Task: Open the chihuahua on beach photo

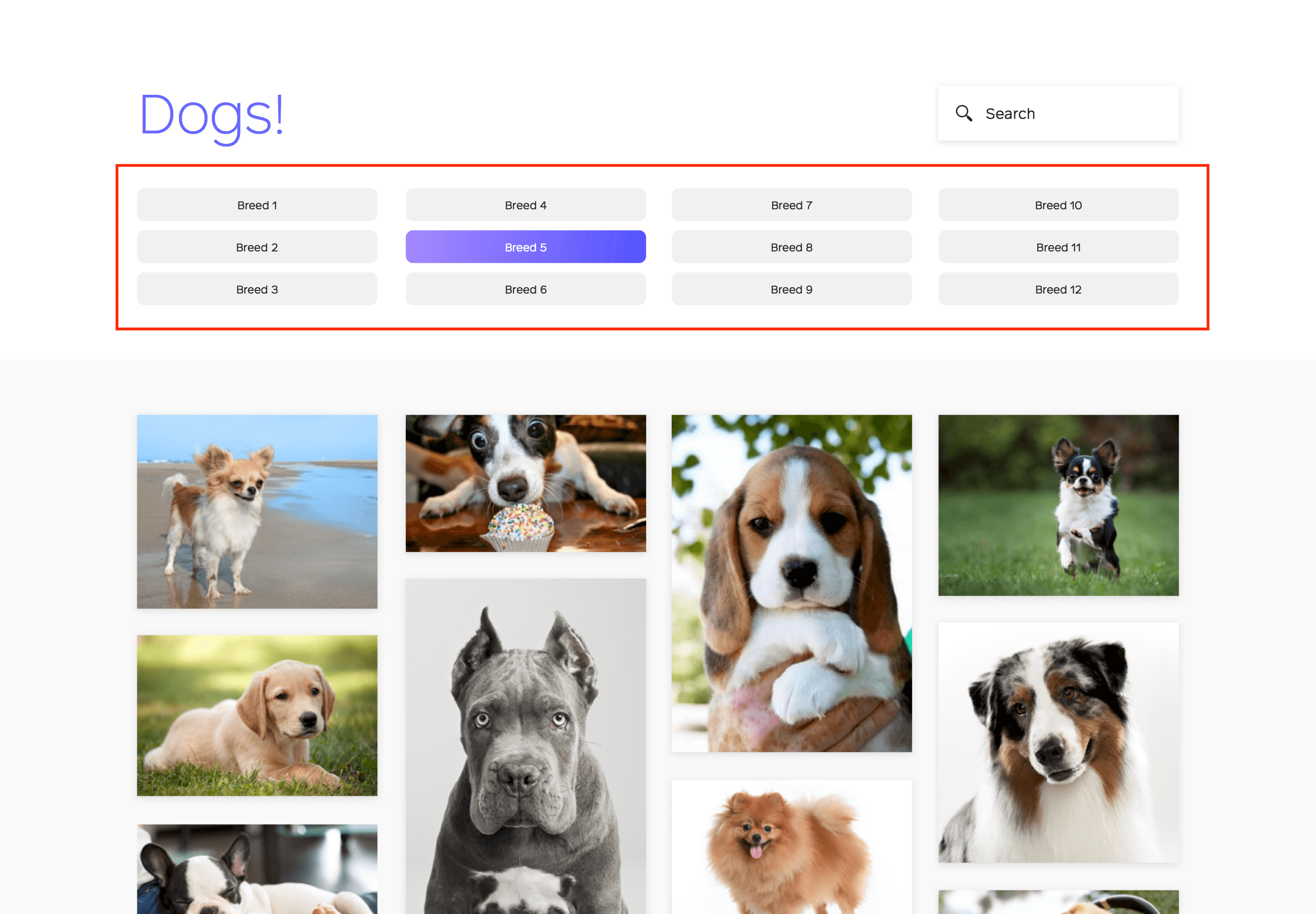Action: click(x=257, y=511)
